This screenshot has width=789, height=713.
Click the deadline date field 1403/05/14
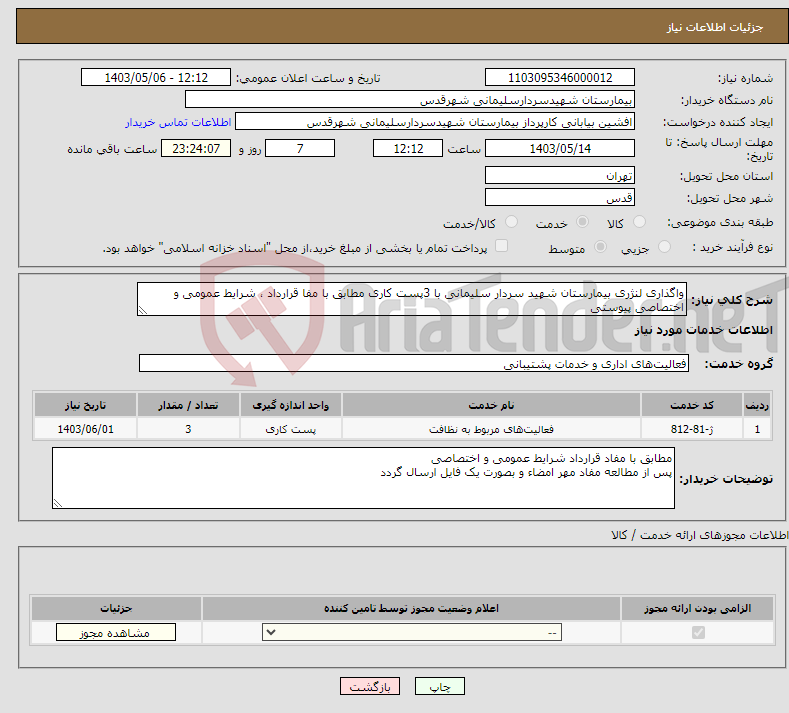tap(560, 148)
